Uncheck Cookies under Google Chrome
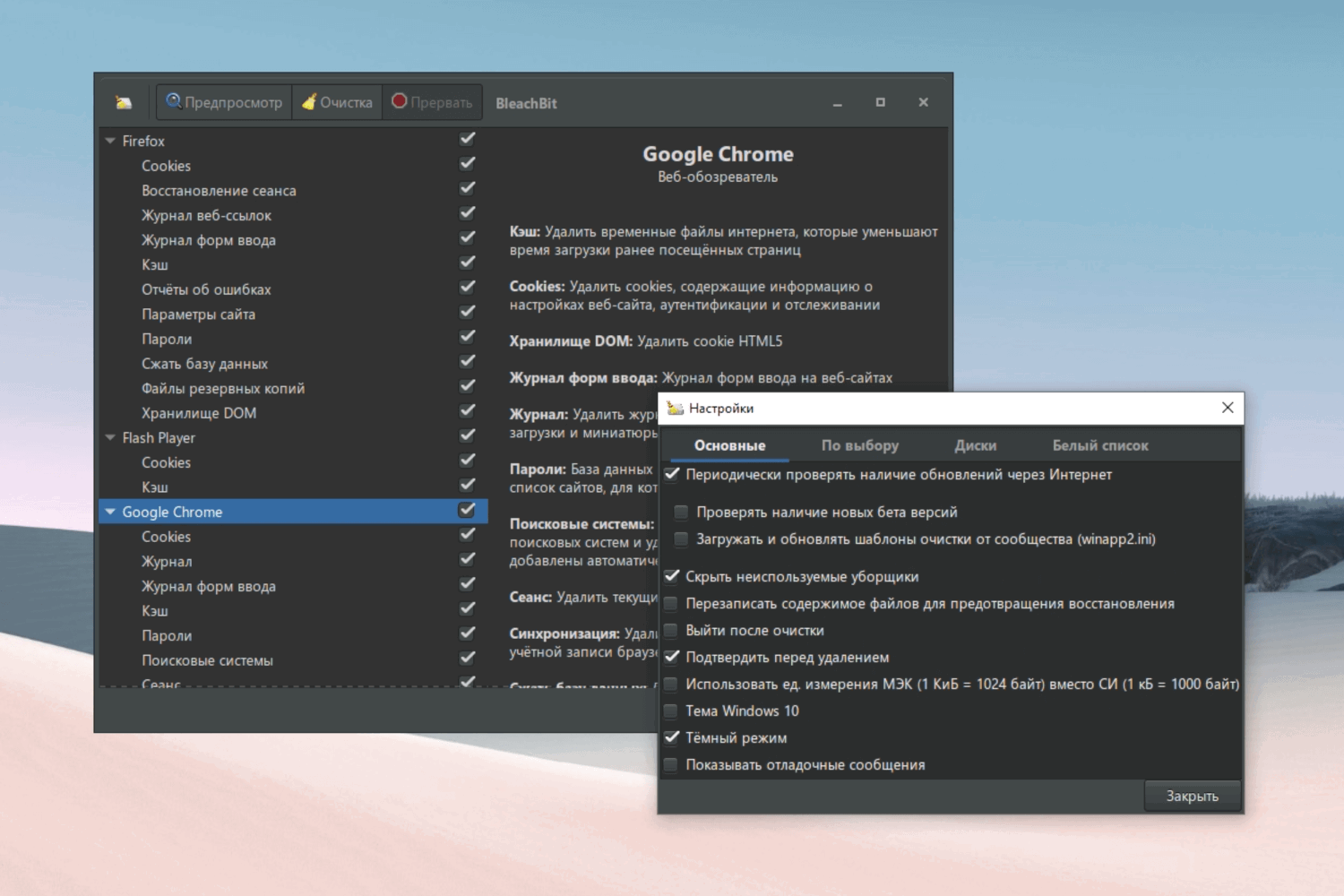 pos(467,533)
